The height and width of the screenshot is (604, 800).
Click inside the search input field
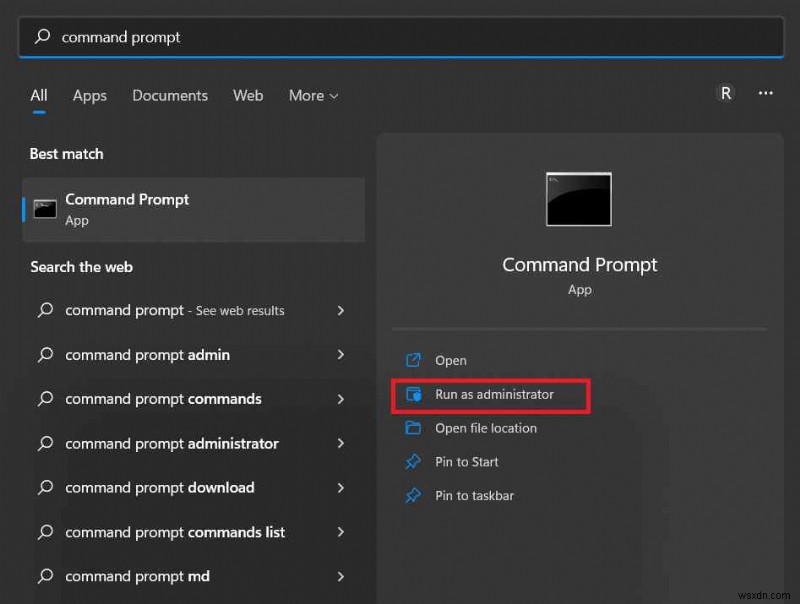[300, 37]
